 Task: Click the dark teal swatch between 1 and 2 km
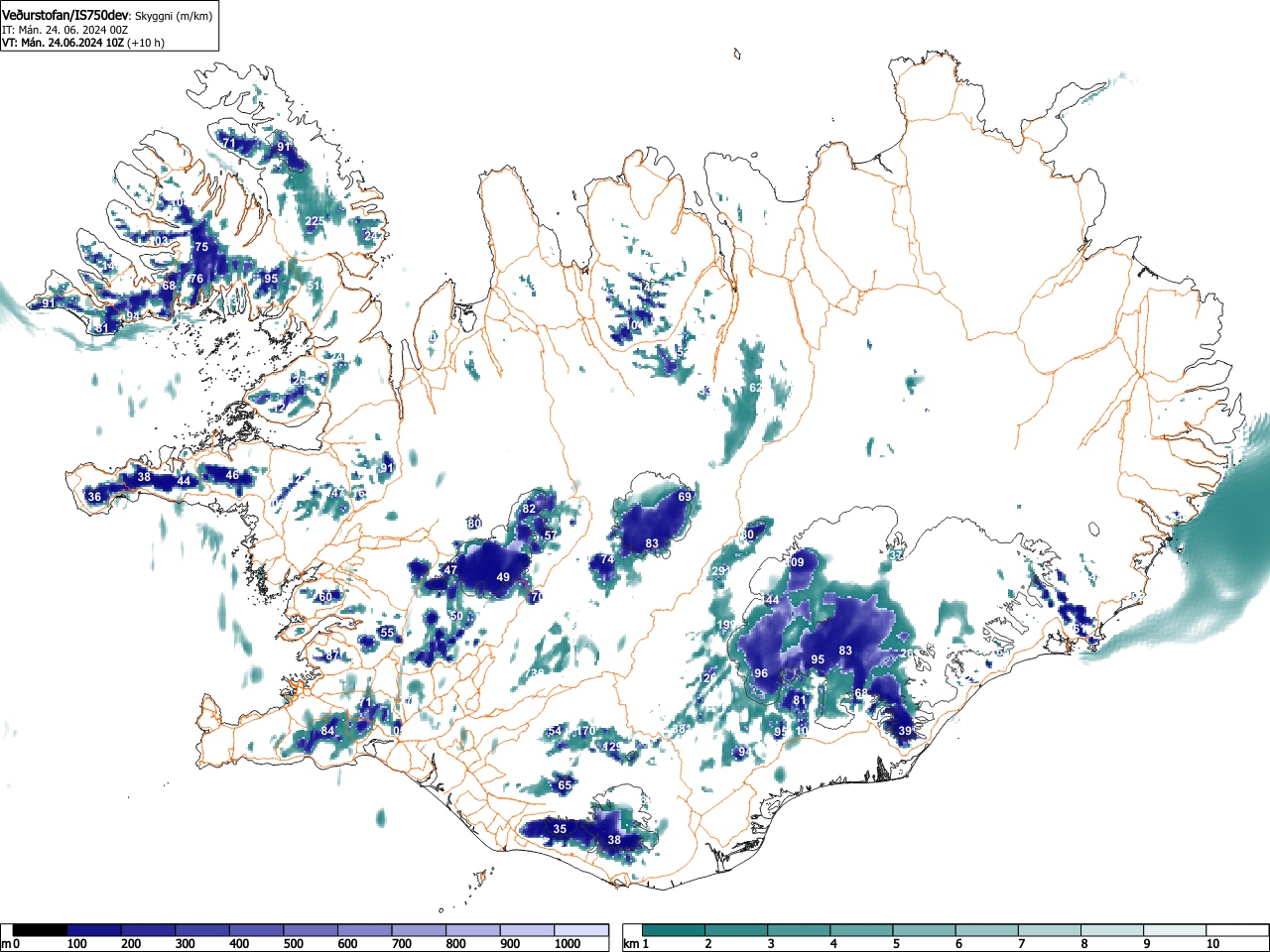(x=675, y=930)
